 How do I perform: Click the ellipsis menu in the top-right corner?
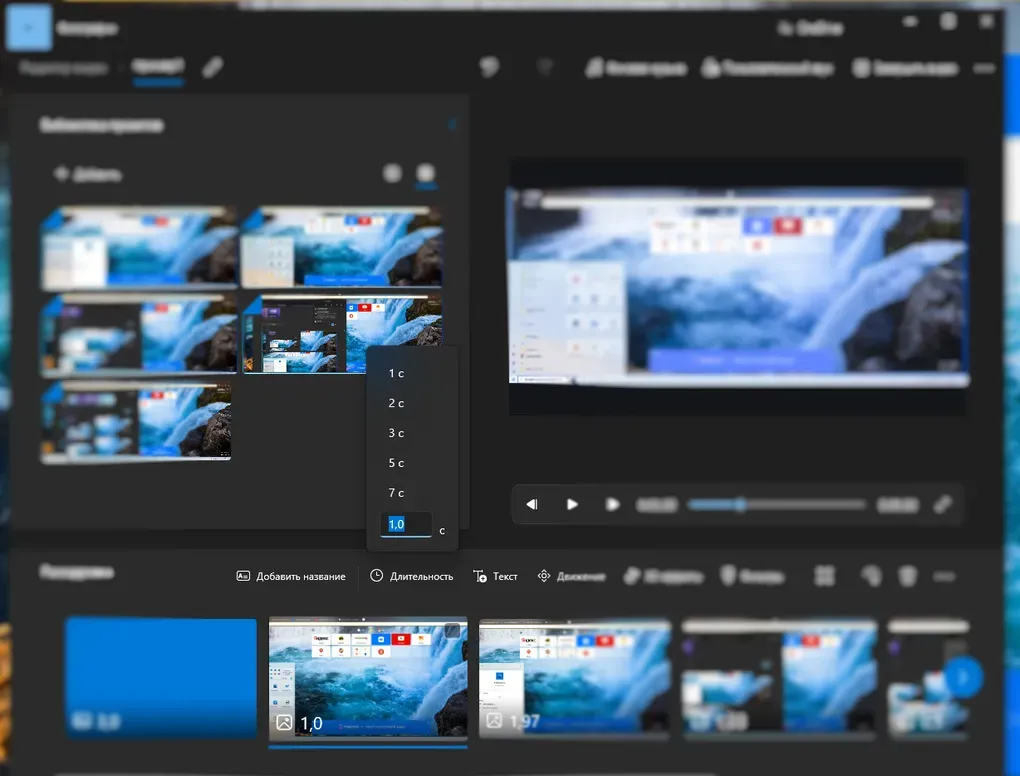(984, 68)
